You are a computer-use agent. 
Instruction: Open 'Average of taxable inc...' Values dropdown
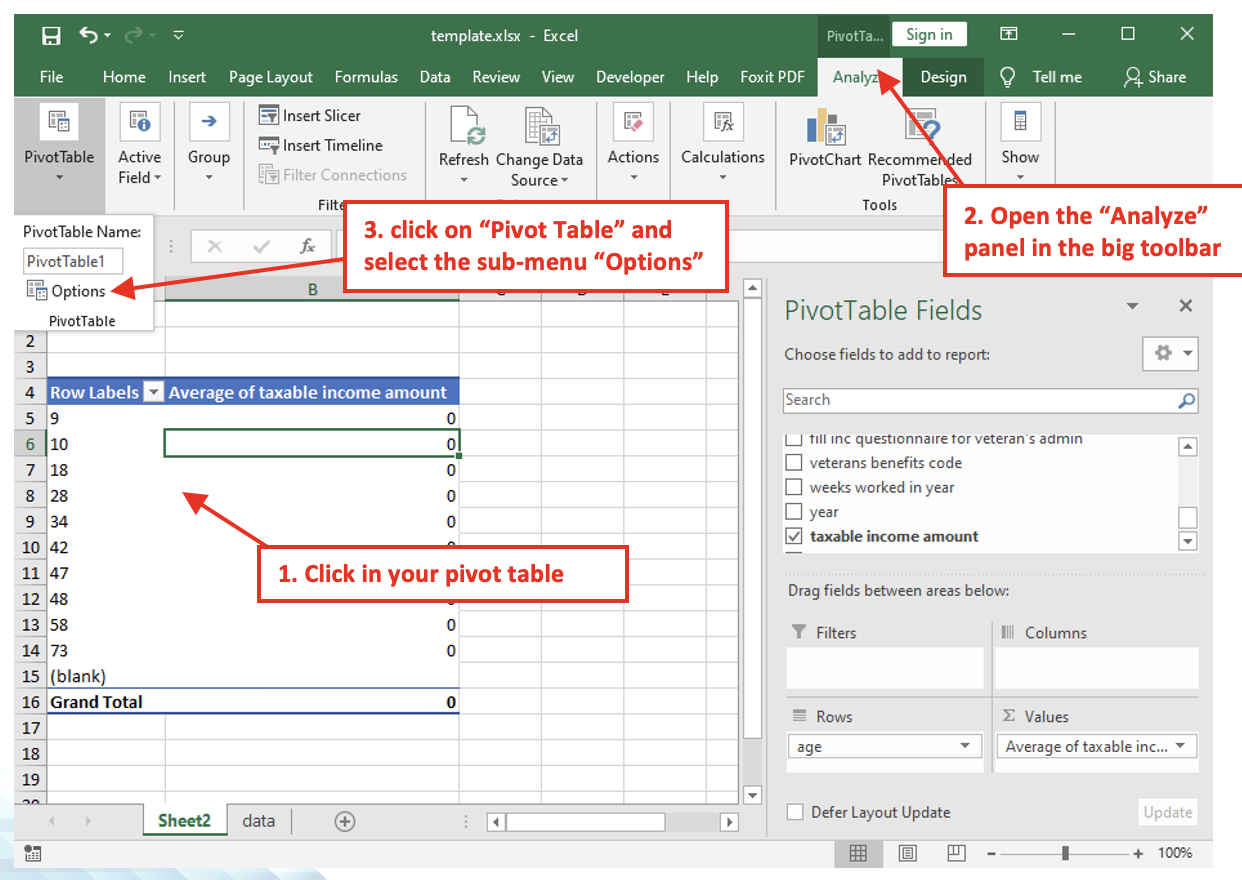(1180, 746)
